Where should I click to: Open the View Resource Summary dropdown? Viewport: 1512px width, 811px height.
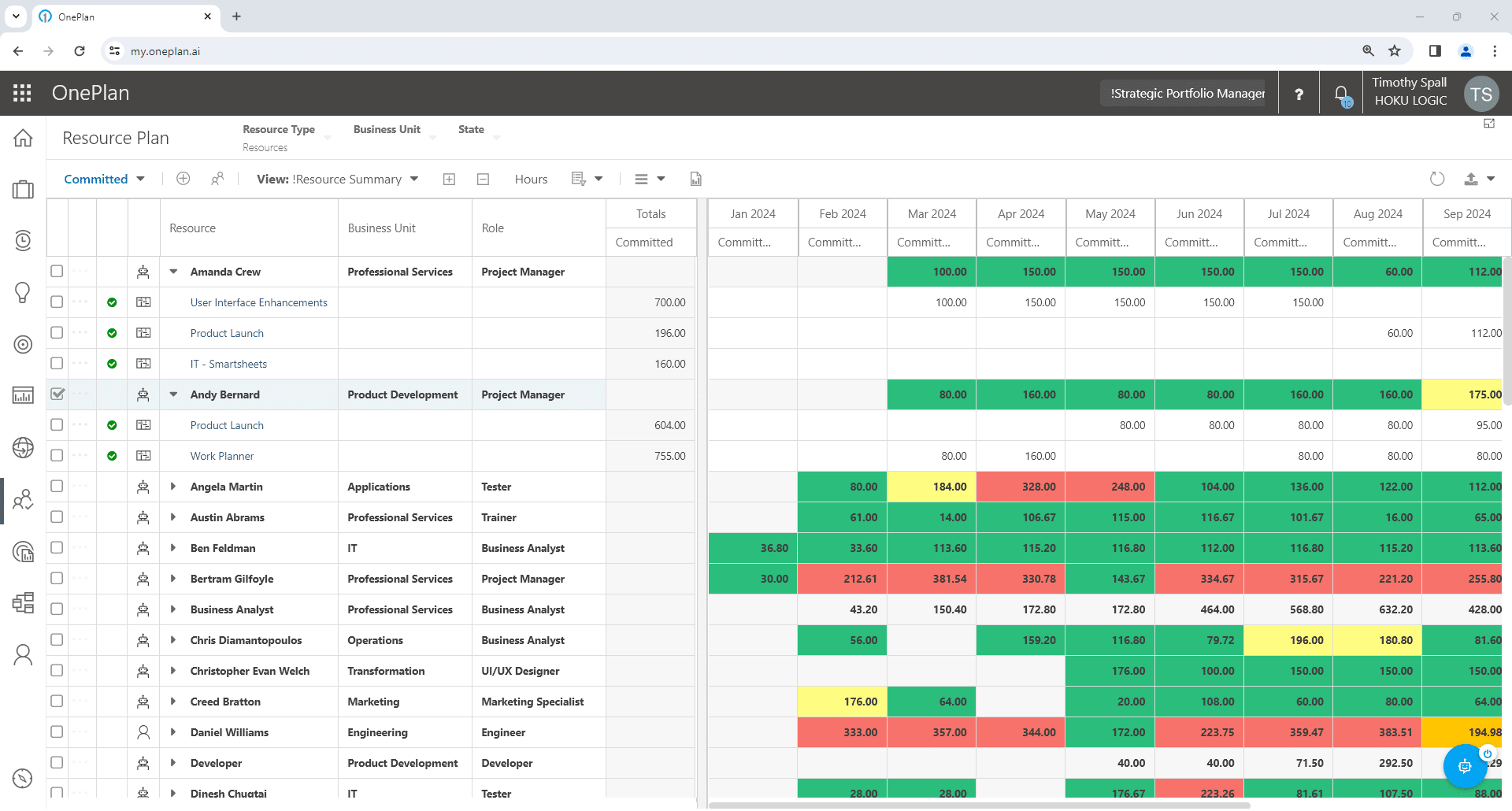pyautogui.click(x=337, y=179)
